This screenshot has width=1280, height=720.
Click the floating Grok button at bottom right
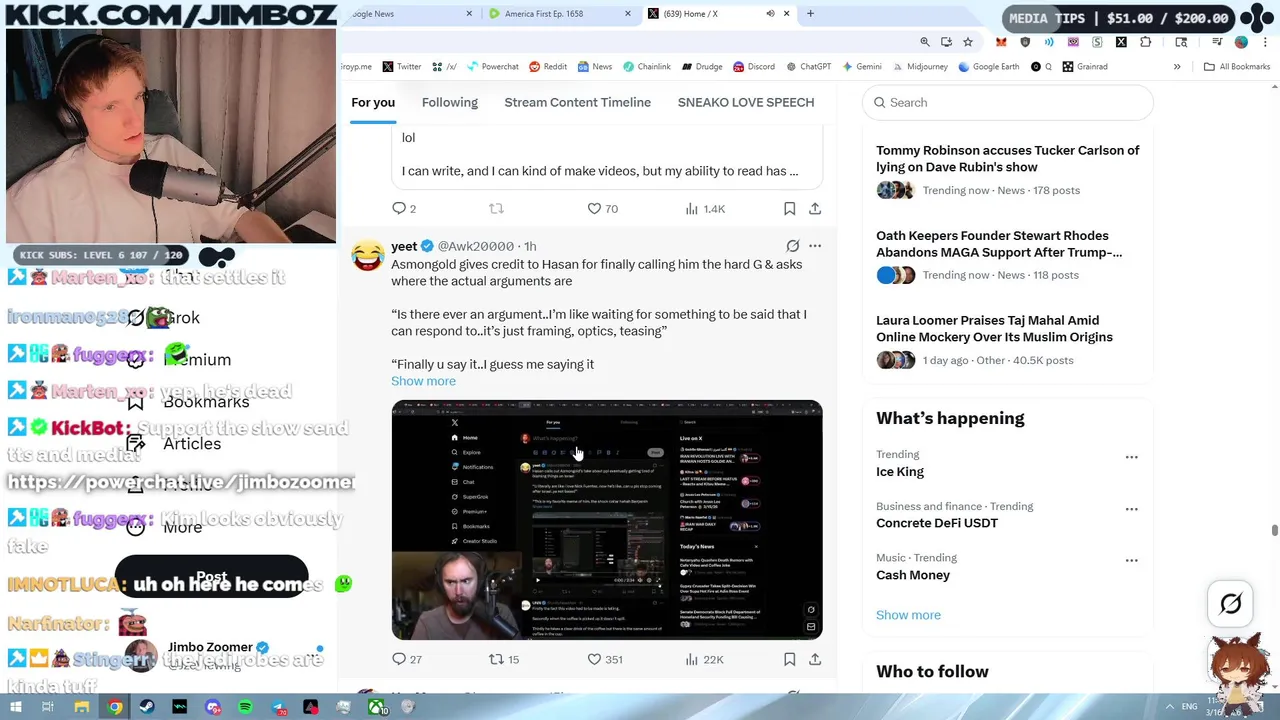point(1231,603)
